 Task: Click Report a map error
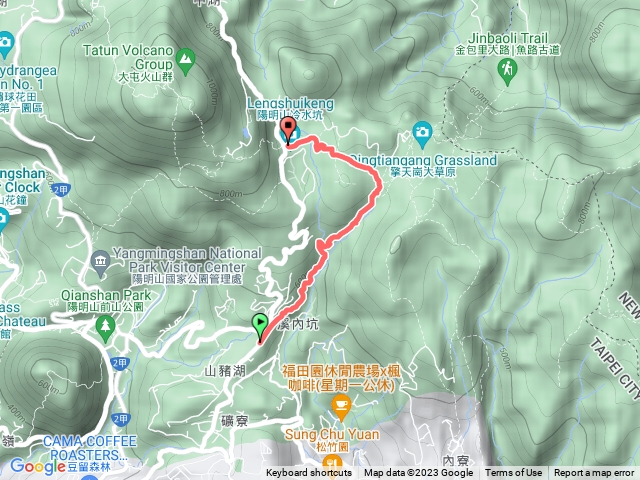(x=593, y=473)
